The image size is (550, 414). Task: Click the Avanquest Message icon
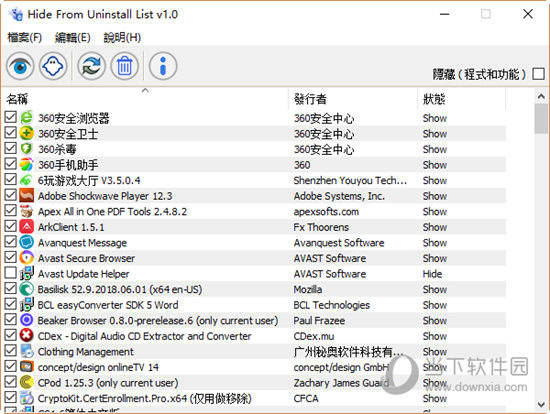26,242
